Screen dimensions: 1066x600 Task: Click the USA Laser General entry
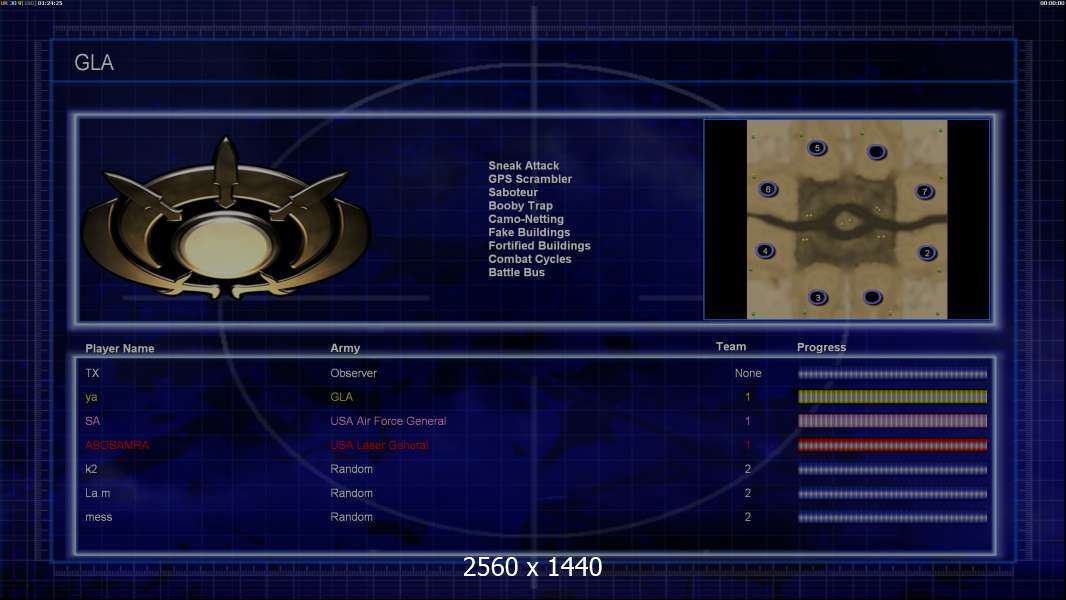pyautogui.click(x=379, y=445)
